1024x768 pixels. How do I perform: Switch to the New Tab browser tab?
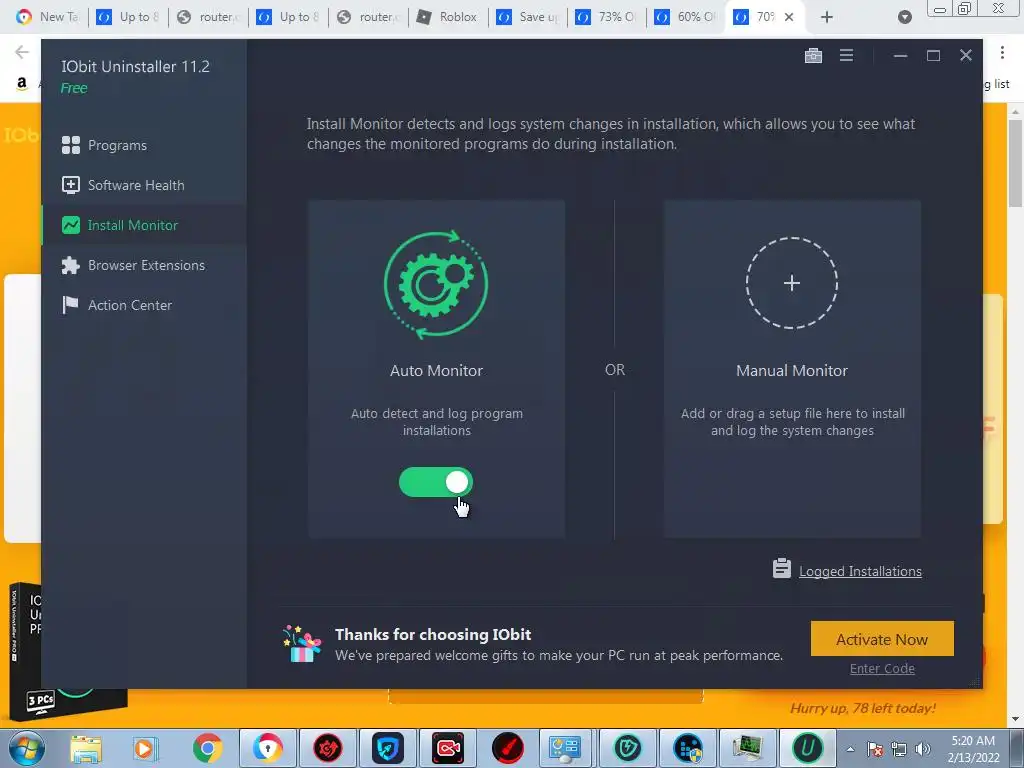pyautogui.click(x=47, y=17)
